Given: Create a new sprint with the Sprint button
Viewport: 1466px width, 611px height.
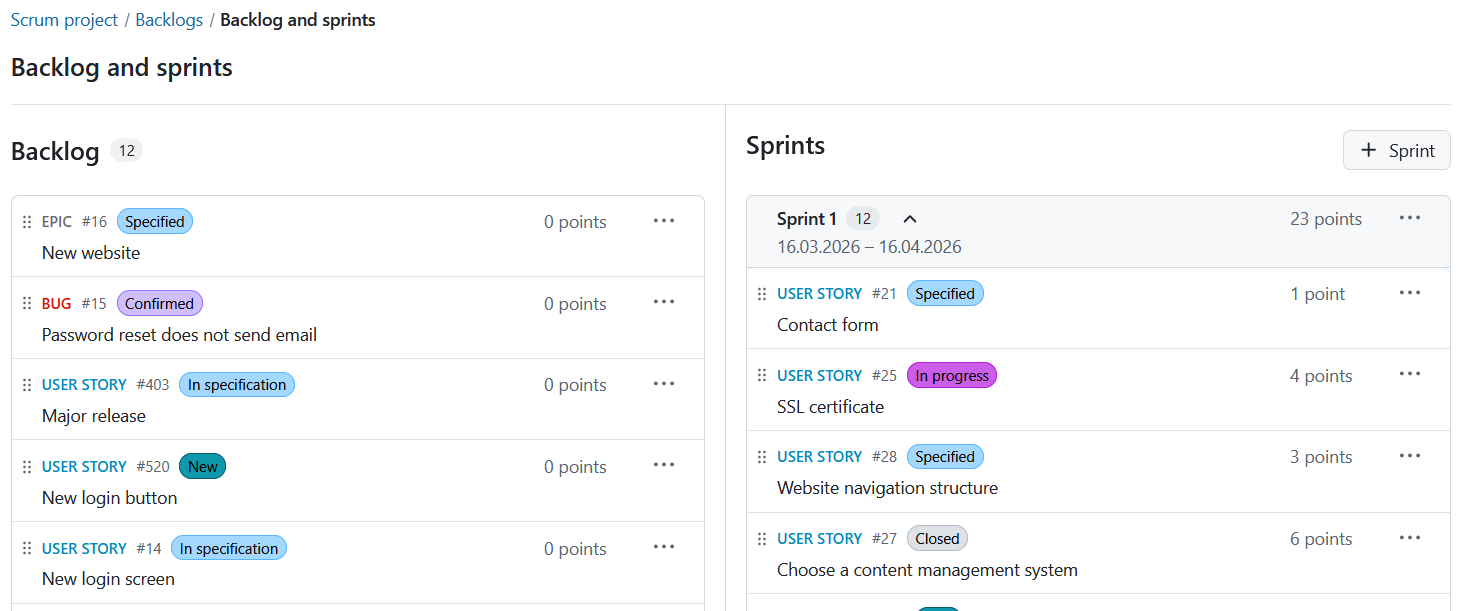Looking at the screenshot, I should click(1396, 150).
